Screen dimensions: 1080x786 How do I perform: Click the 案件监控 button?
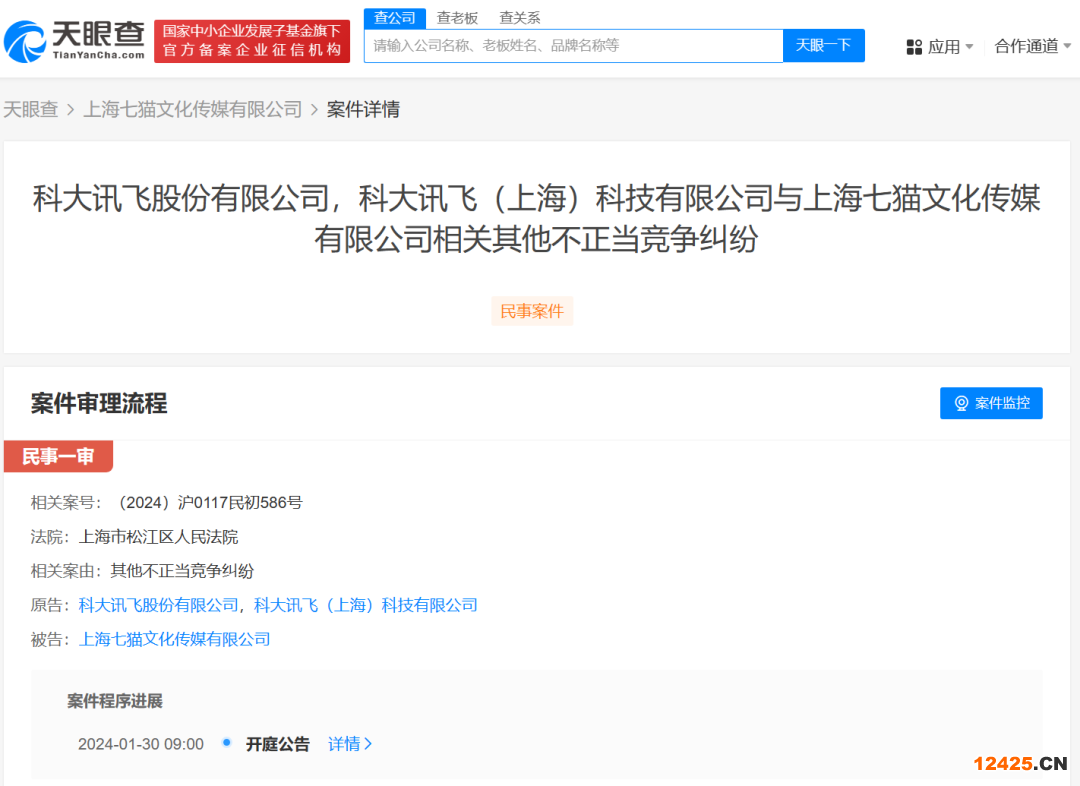coord(991,403)
